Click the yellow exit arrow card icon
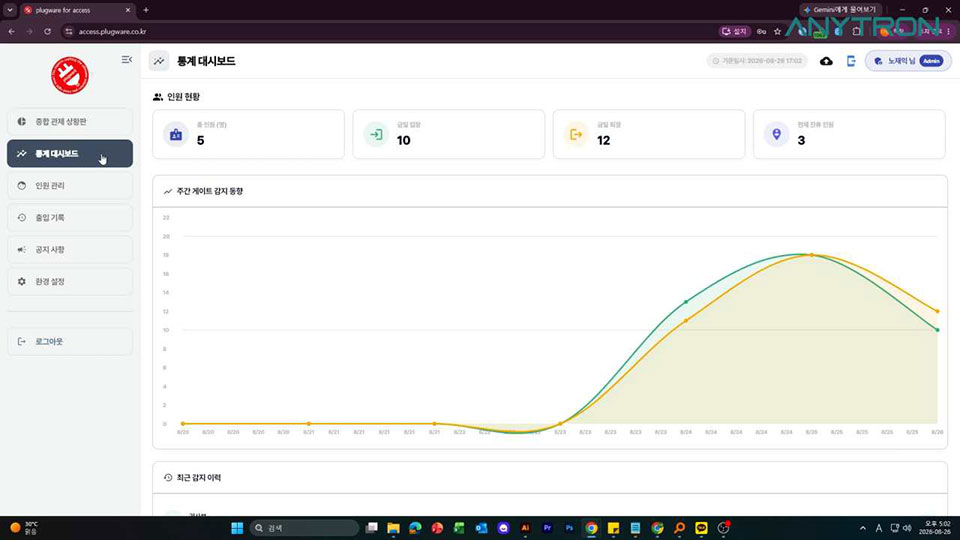Screen dimensions: 960x540 pyautogui.click(x=576, y=134)
